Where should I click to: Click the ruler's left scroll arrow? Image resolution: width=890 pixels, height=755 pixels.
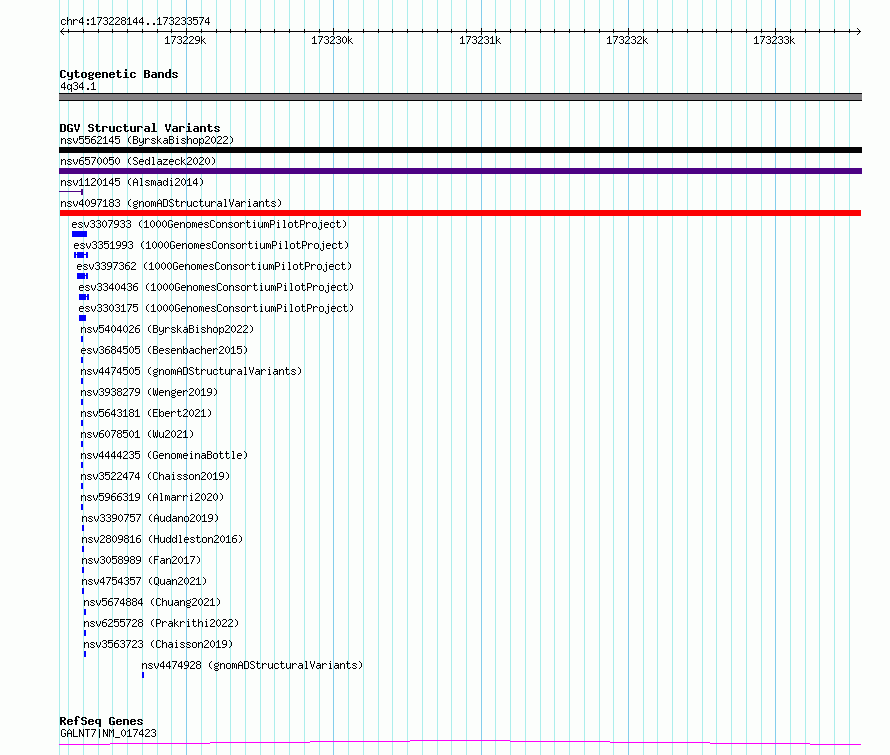62,31
